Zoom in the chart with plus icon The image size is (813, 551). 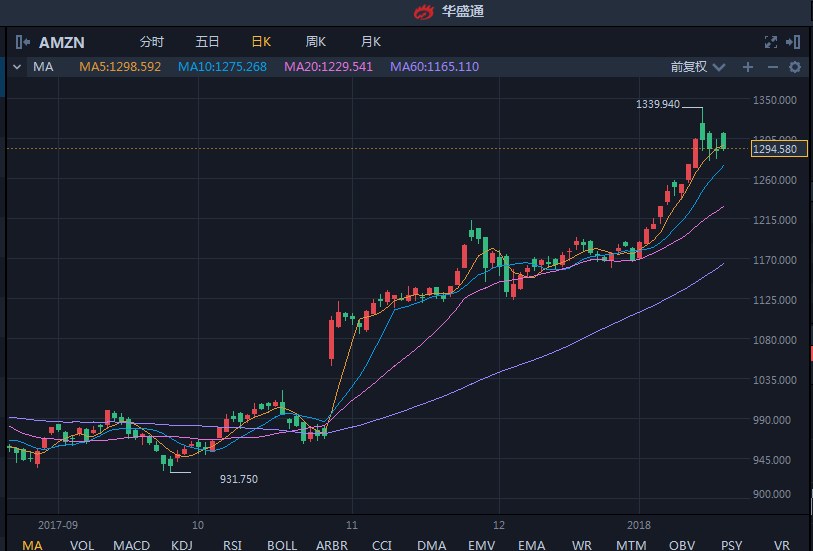coord(747,67)
